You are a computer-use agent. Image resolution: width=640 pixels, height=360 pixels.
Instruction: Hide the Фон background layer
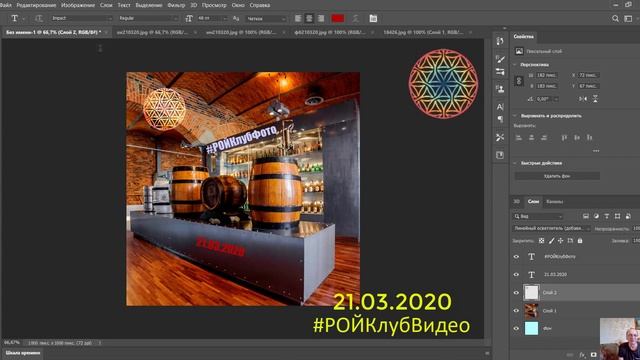[x=516, y=329]
